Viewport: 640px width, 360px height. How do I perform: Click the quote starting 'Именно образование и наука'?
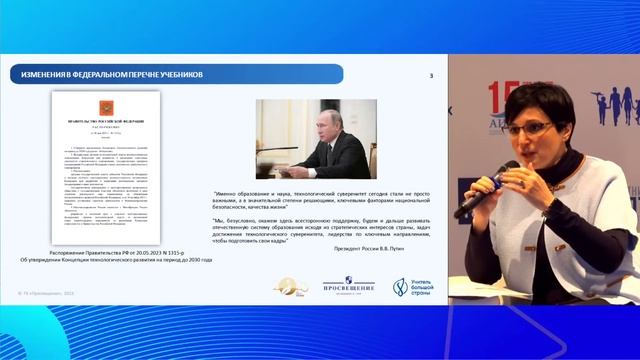tap(322, 200)
